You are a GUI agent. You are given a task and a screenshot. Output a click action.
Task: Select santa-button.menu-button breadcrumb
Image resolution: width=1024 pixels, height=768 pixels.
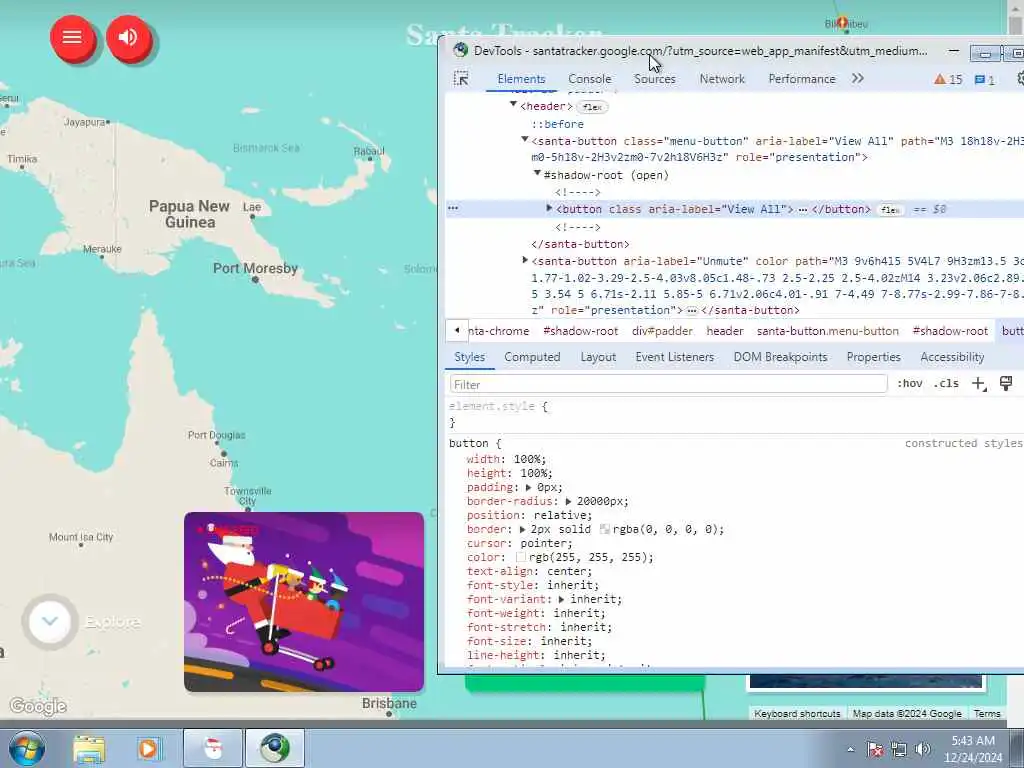coord(827,331)
